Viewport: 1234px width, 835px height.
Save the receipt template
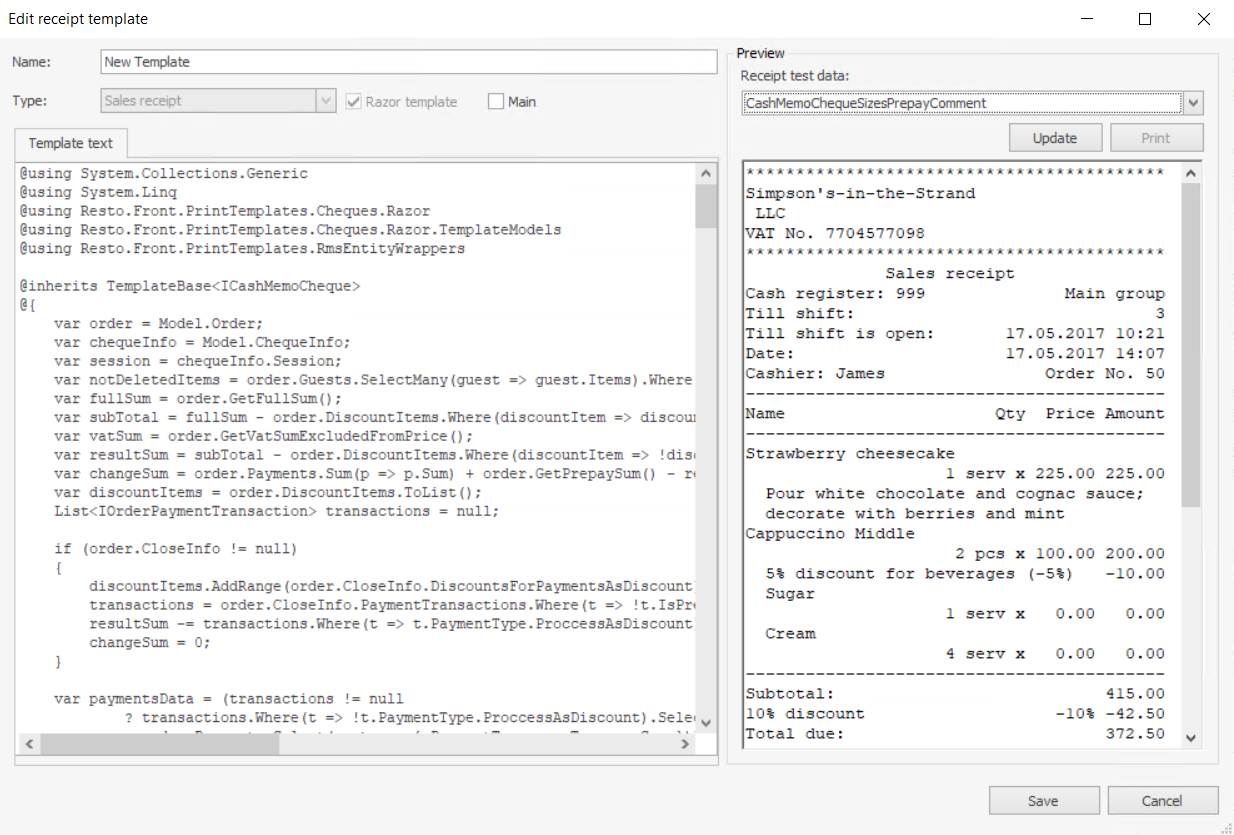(1043, 801)
